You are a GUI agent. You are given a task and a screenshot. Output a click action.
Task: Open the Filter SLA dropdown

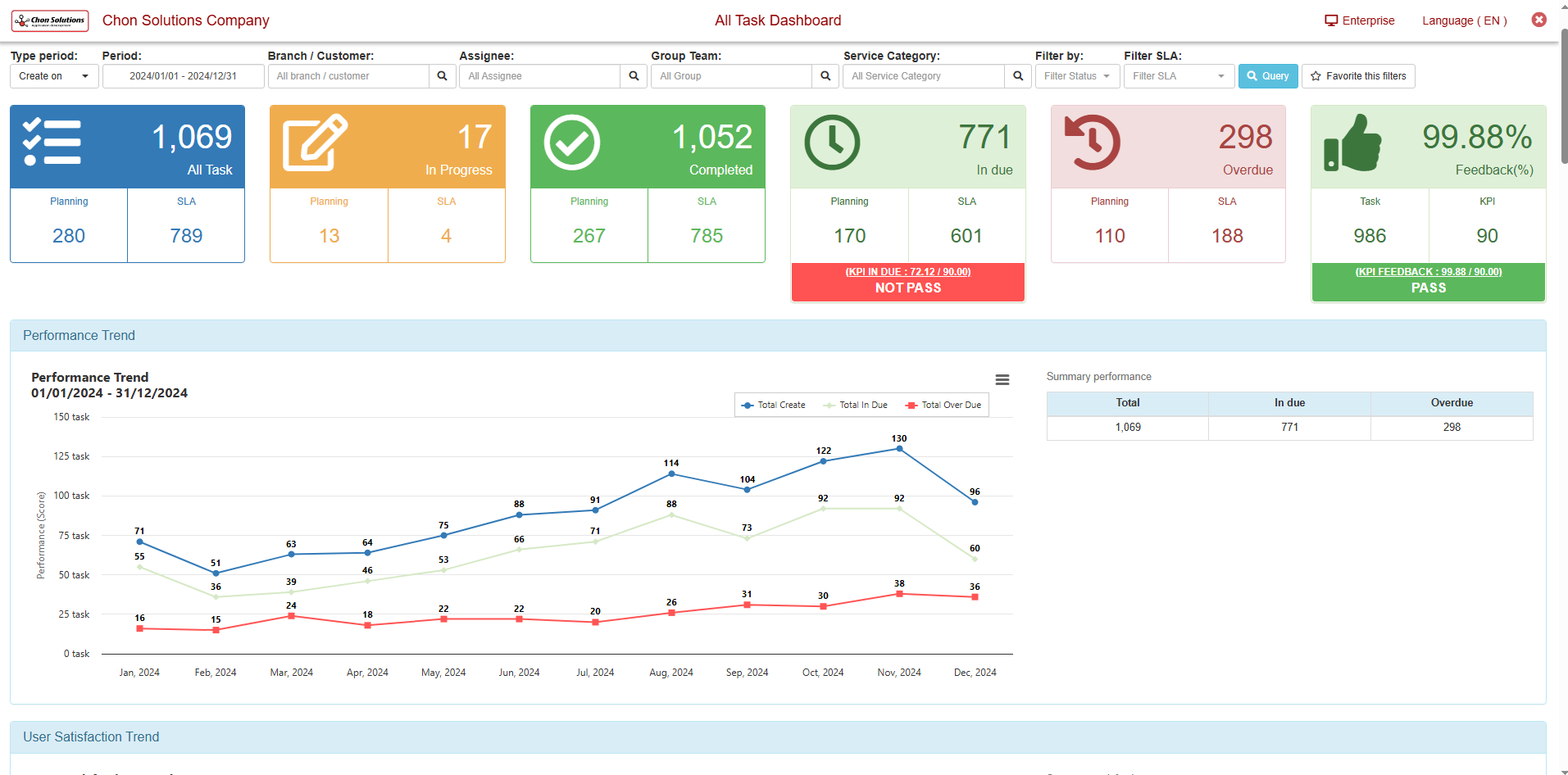coord(1178,76)
